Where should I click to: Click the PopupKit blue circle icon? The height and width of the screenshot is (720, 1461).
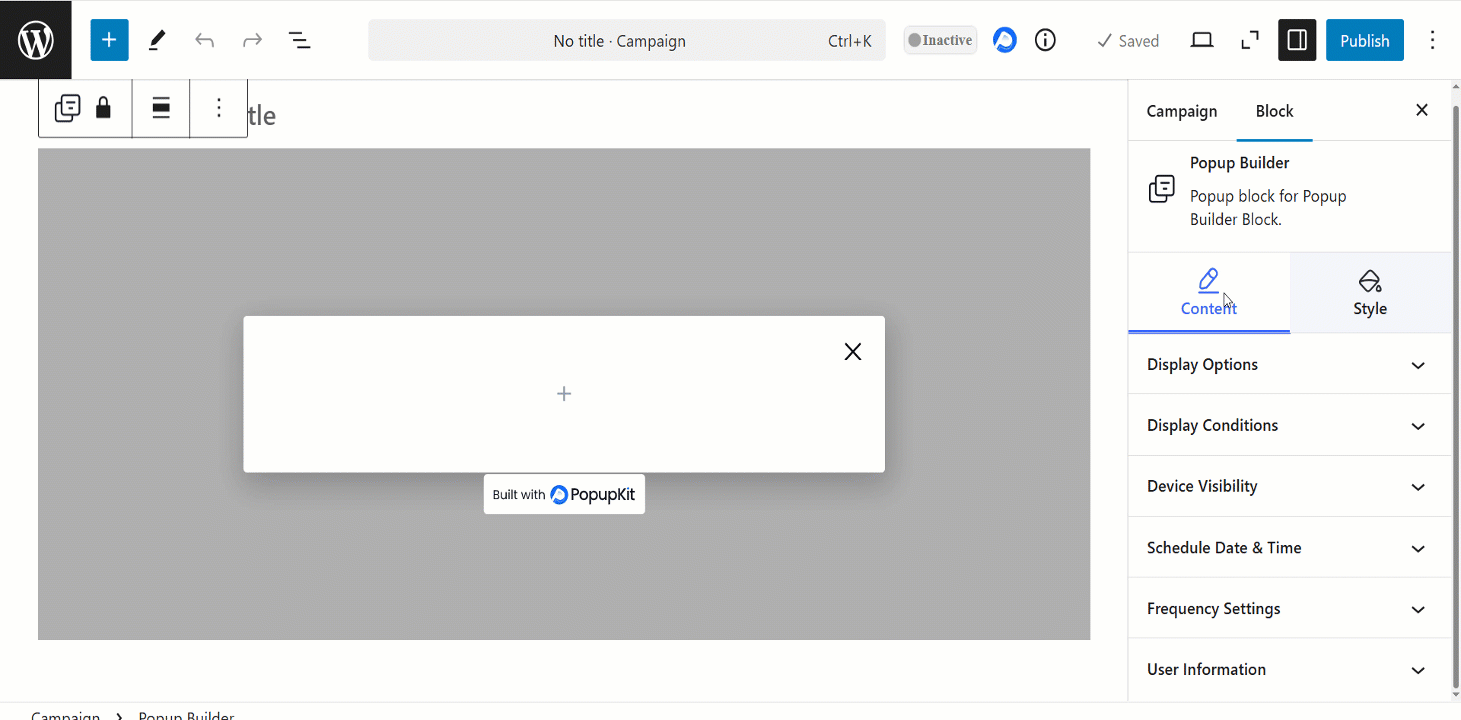(x=1005, y=40)
